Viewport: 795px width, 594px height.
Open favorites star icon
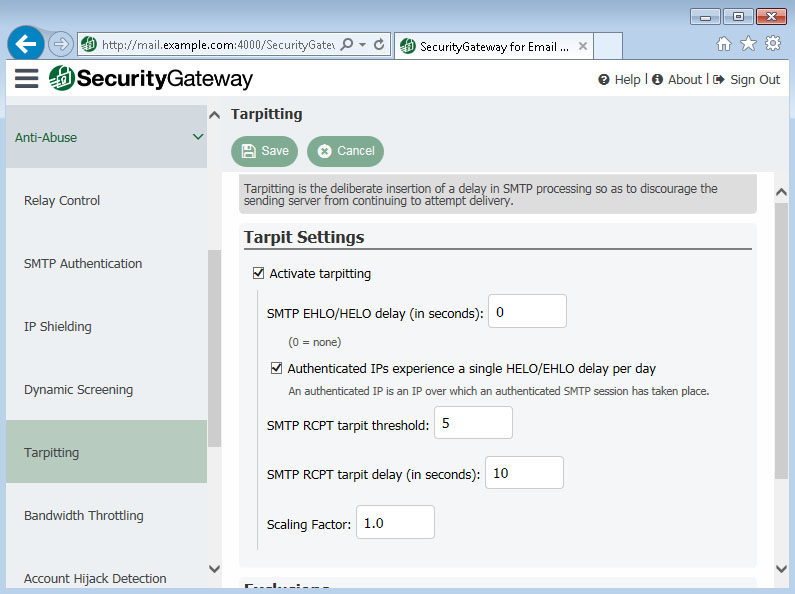tap(748, 44)
